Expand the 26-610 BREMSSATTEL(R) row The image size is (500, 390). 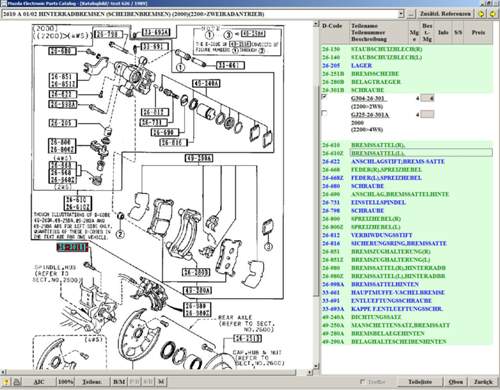point(406,145)
